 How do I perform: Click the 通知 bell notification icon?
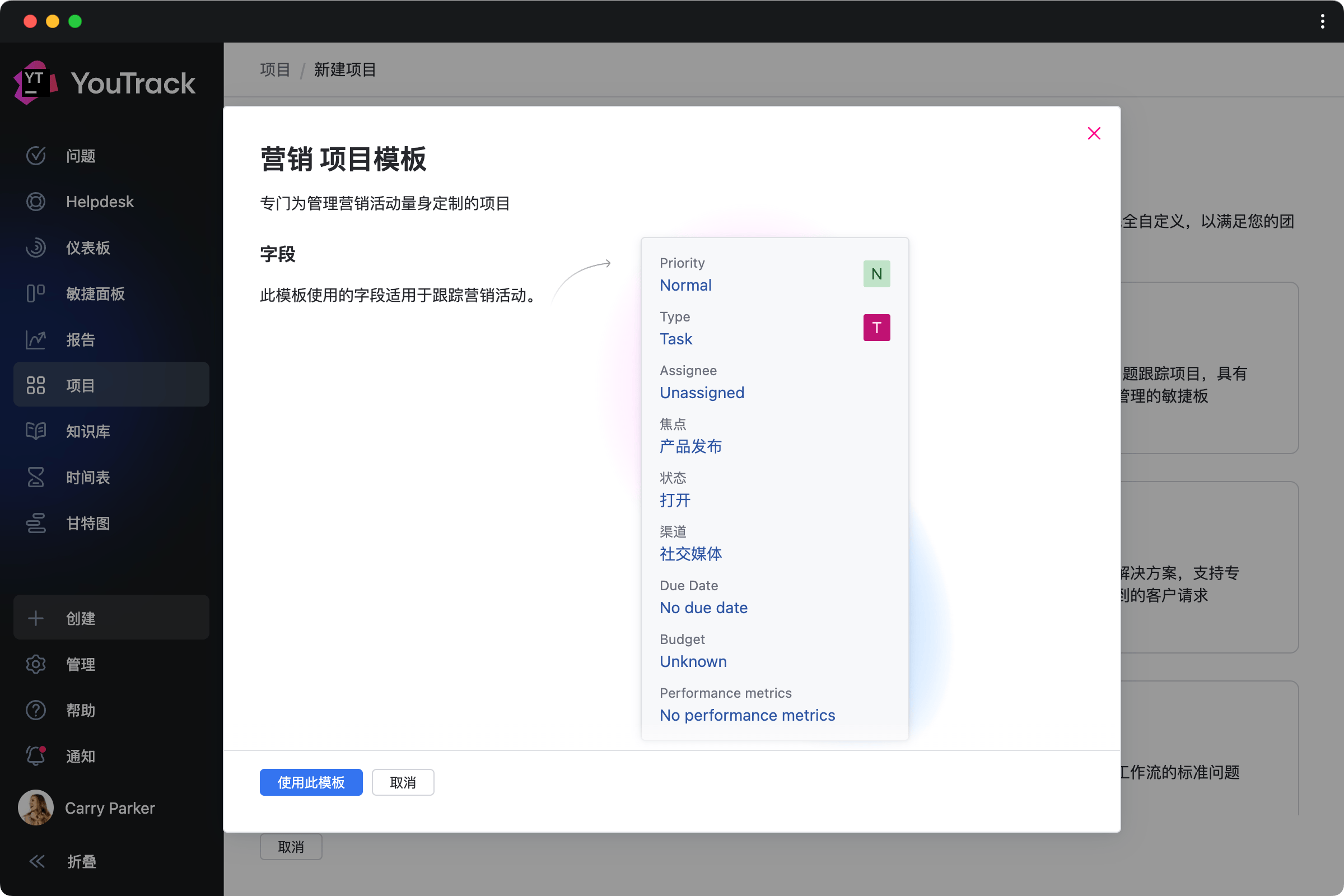tap(35, 756)
